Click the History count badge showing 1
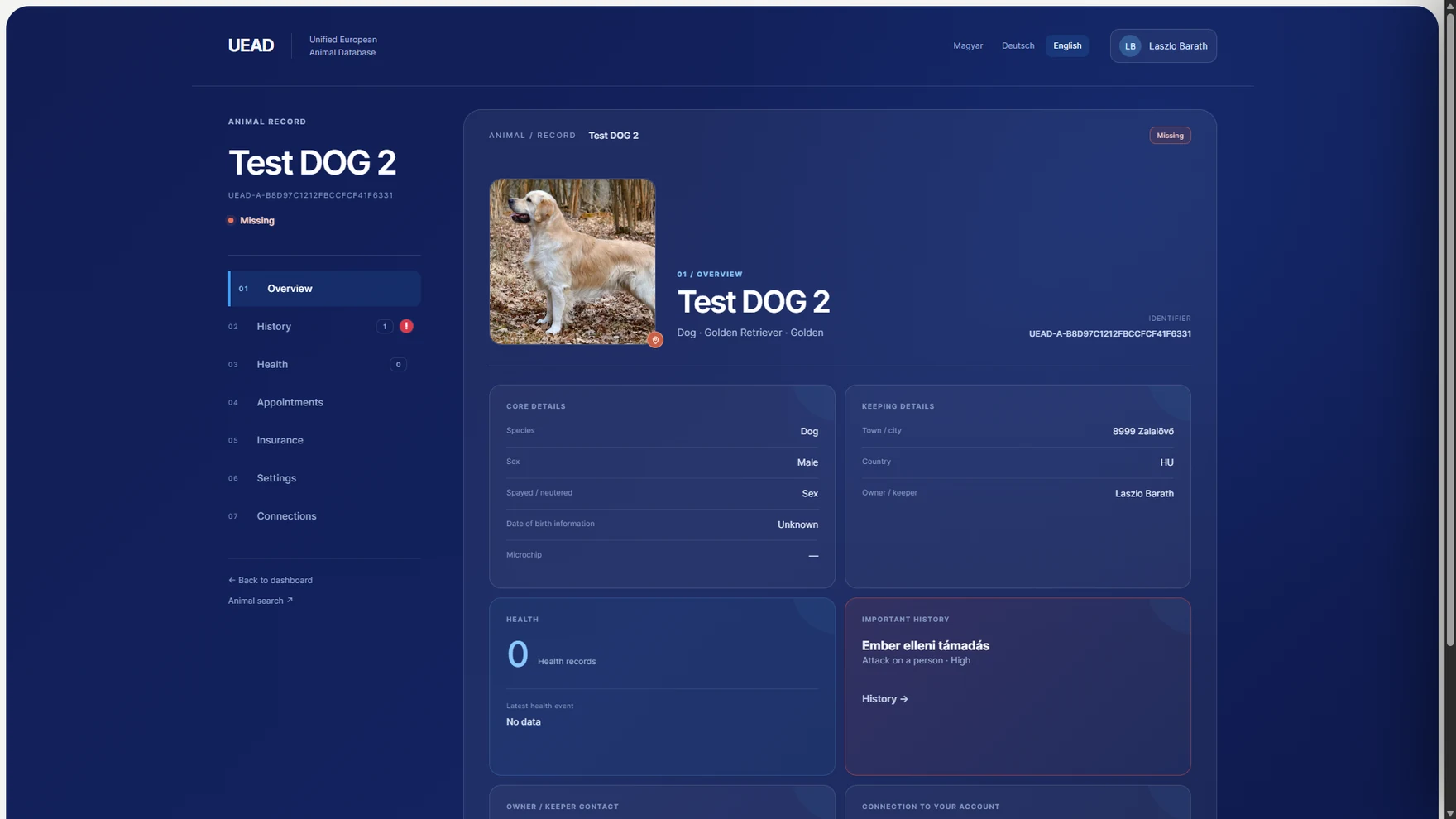 pos(385,327)
